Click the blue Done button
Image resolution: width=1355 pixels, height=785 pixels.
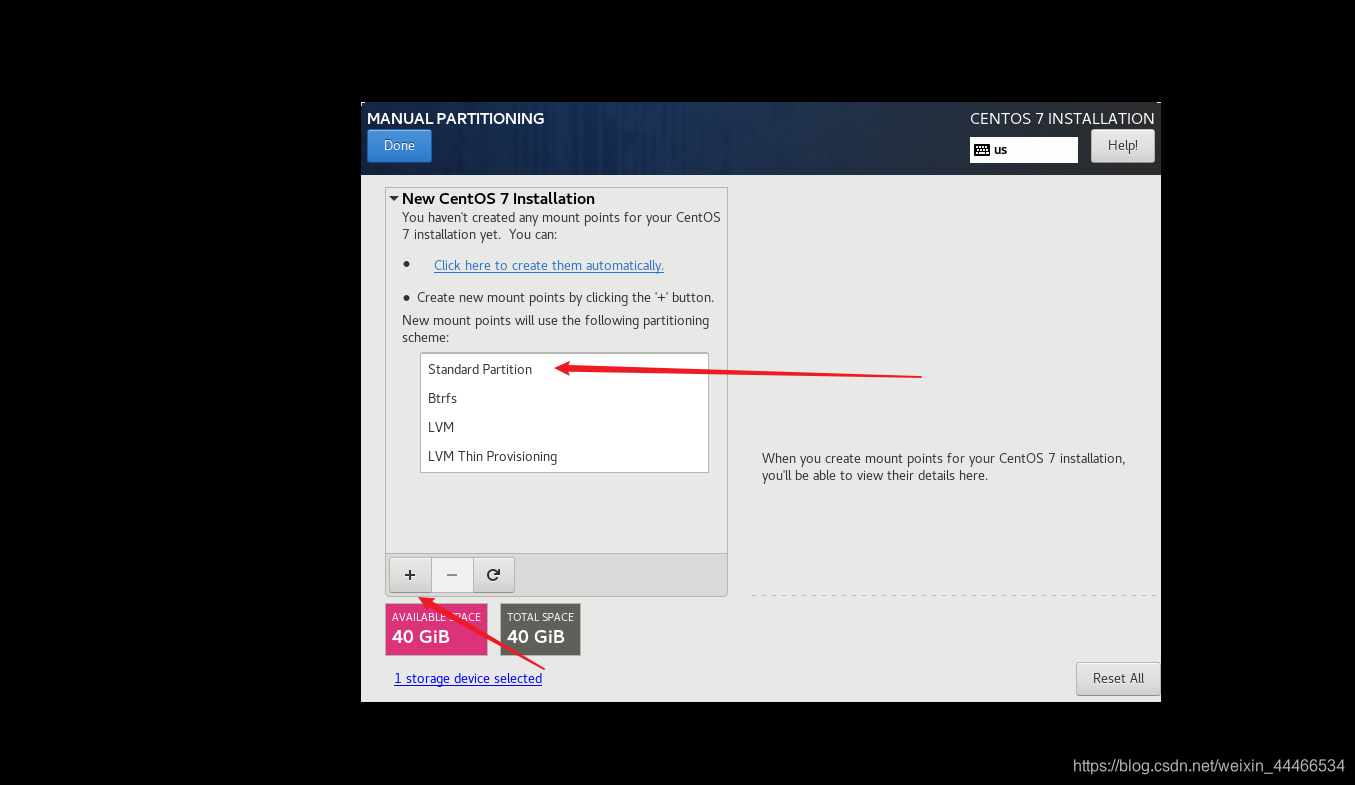tap(399, 146)
